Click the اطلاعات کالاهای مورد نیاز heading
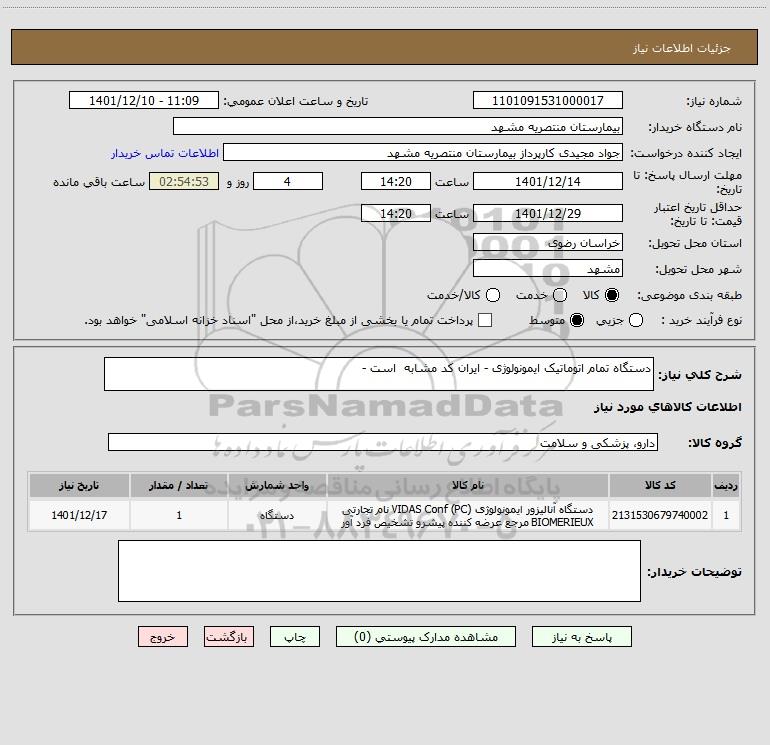Screen dimensions: 770x745 [x=668, y=407]
